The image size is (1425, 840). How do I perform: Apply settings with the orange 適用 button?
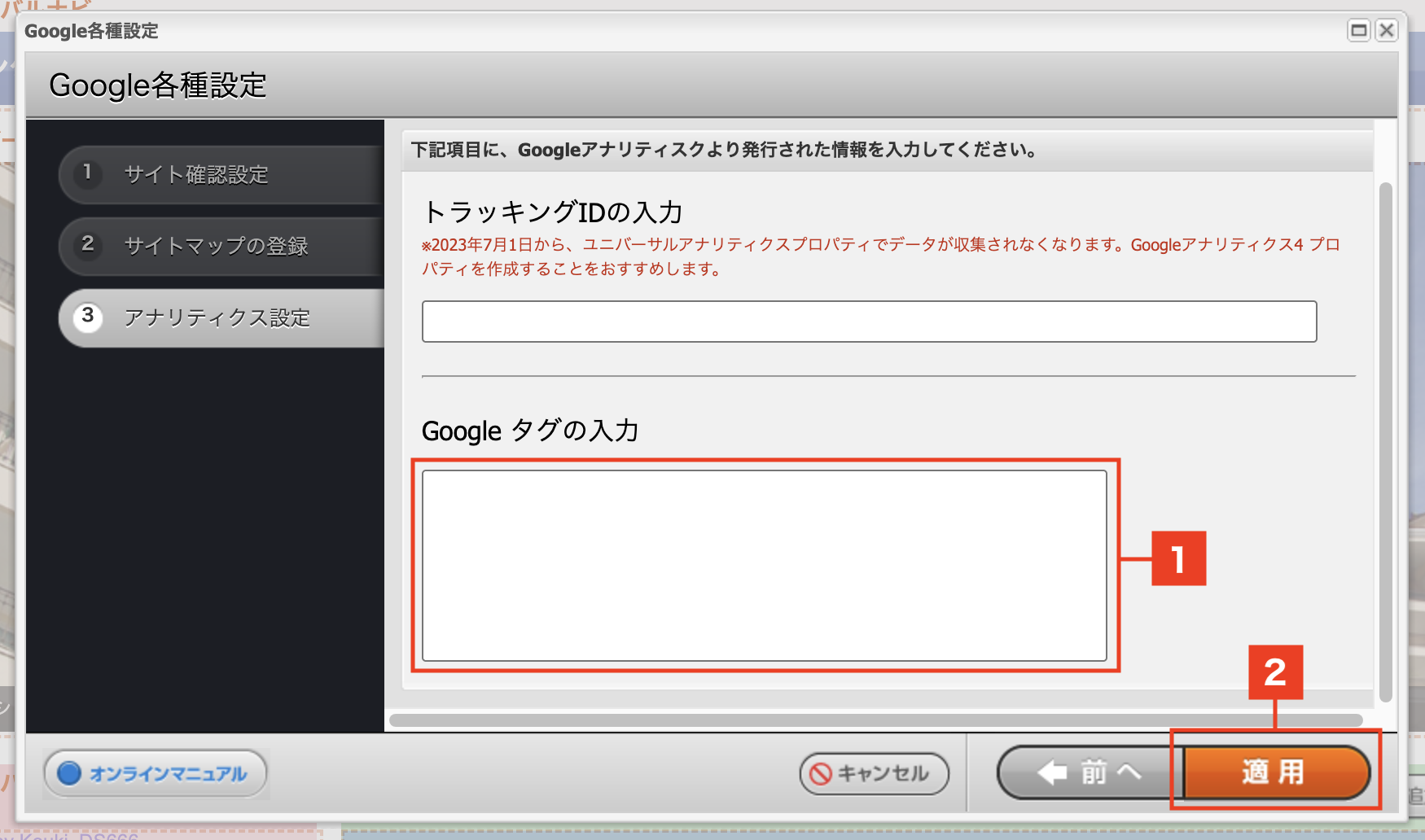point(1274,772)
